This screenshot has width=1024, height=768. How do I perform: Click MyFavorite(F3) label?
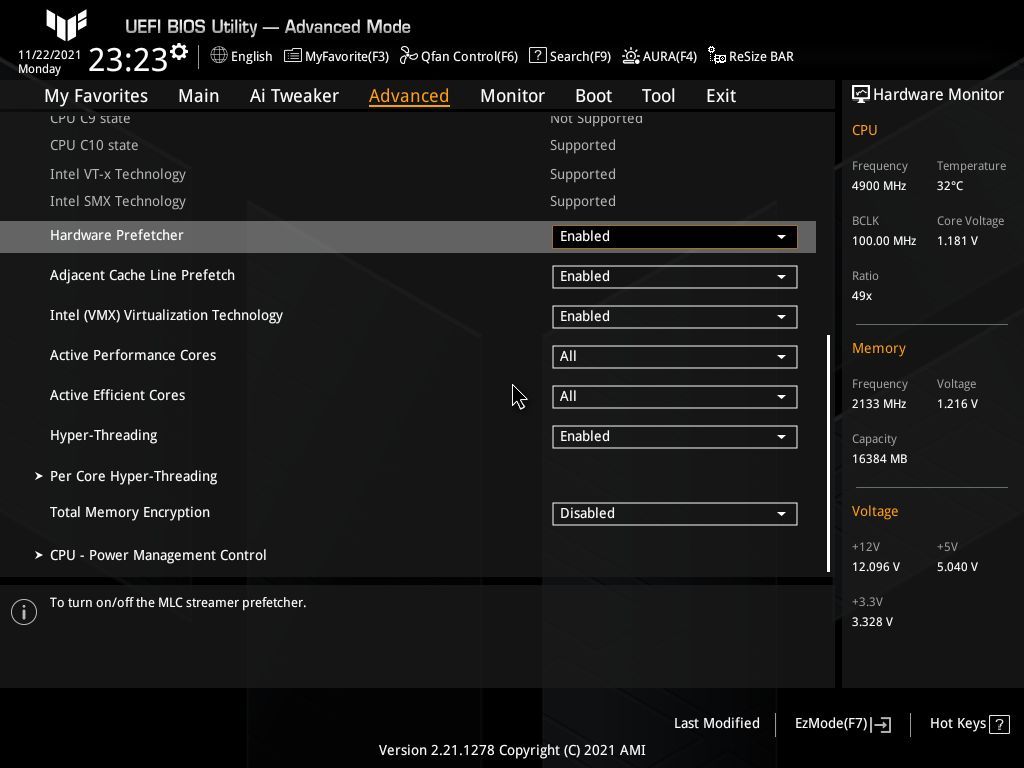[x=347, y=56]
